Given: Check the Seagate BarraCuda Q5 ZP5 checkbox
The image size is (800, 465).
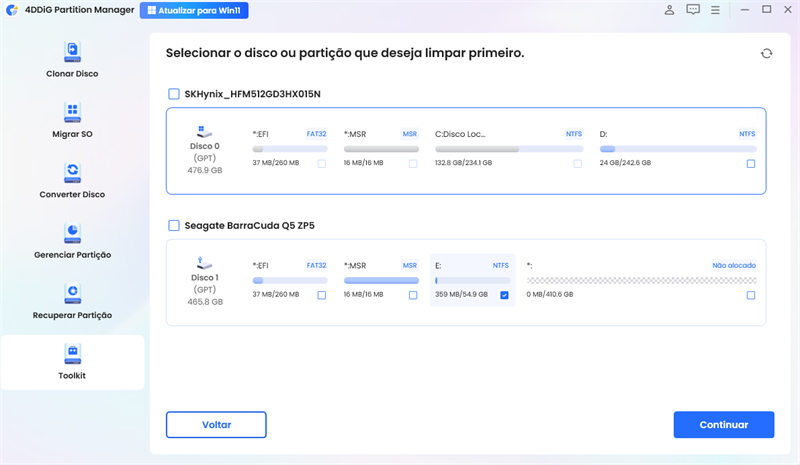Looking at the screenshot, I should [x=174, y=226].
